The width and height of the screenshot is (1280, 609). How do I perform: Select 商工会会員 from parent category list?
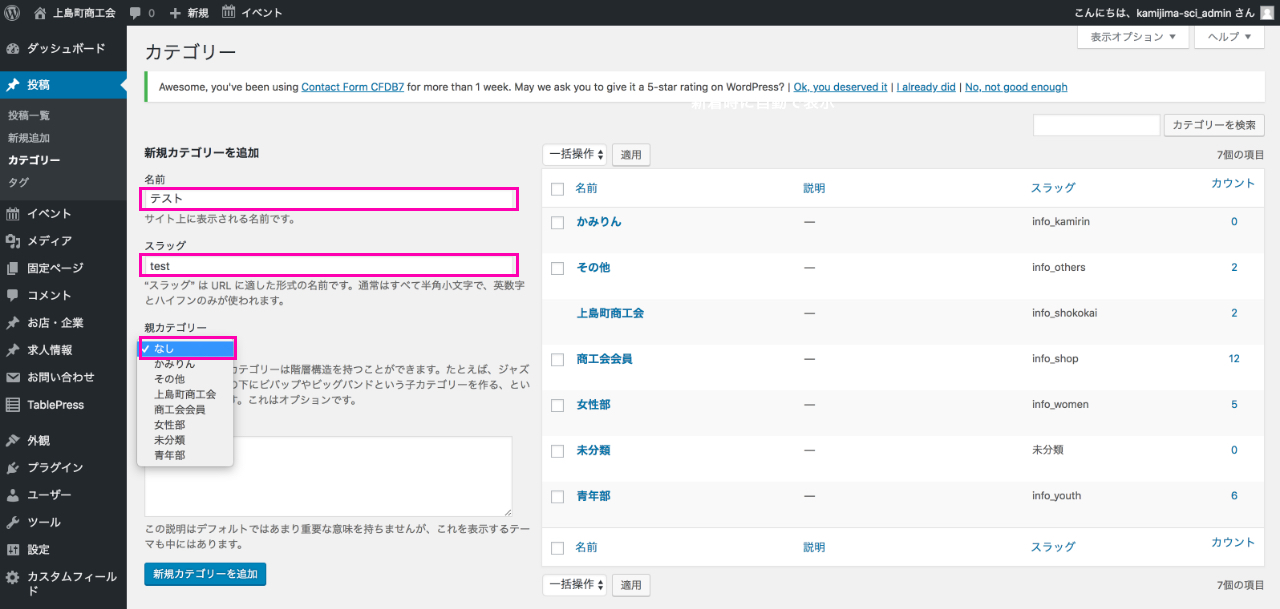(180, 410)
